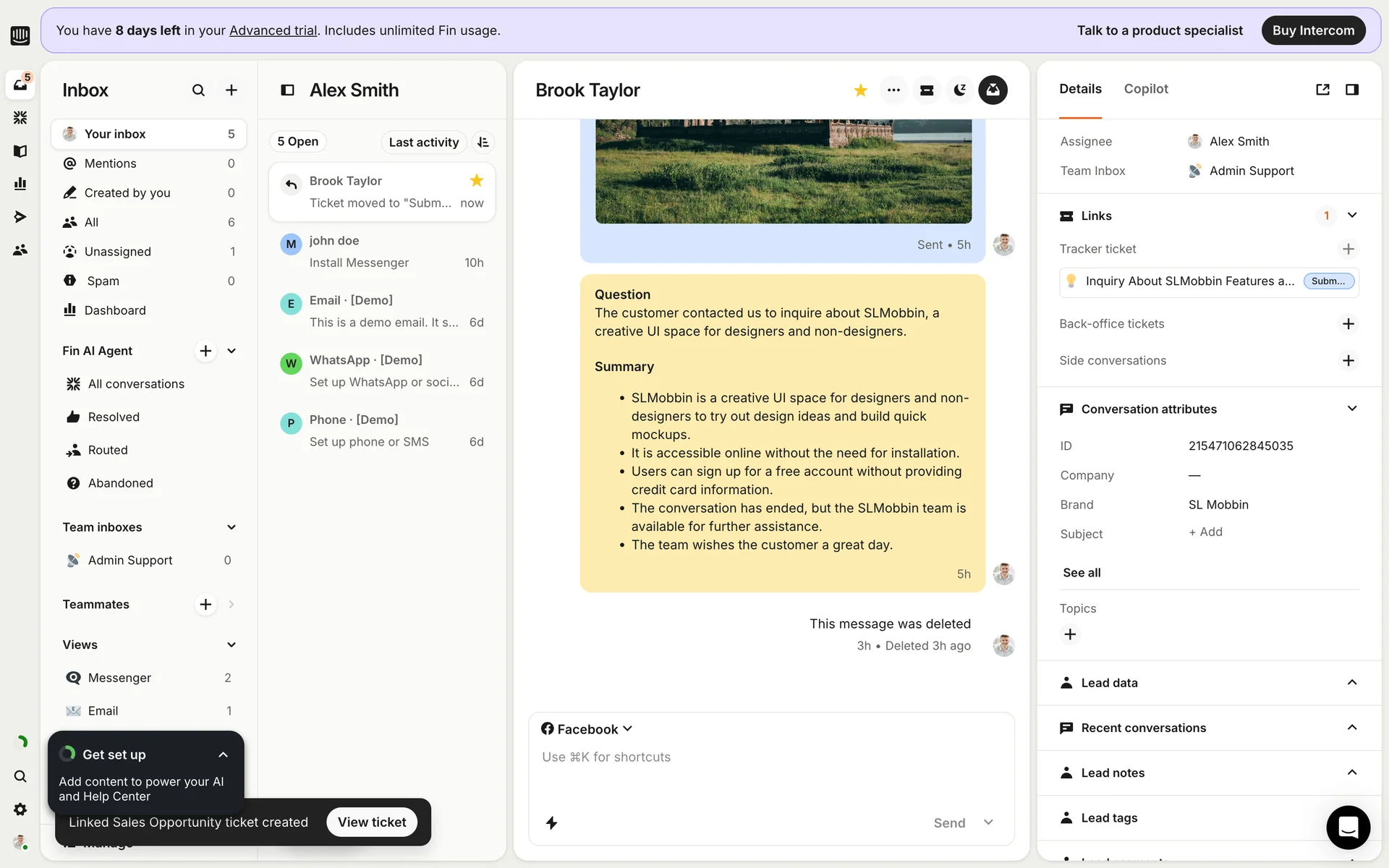Click the sort order icon next to Last activity
This screenshot has height=868, width=1389.
tap(483, 142)
